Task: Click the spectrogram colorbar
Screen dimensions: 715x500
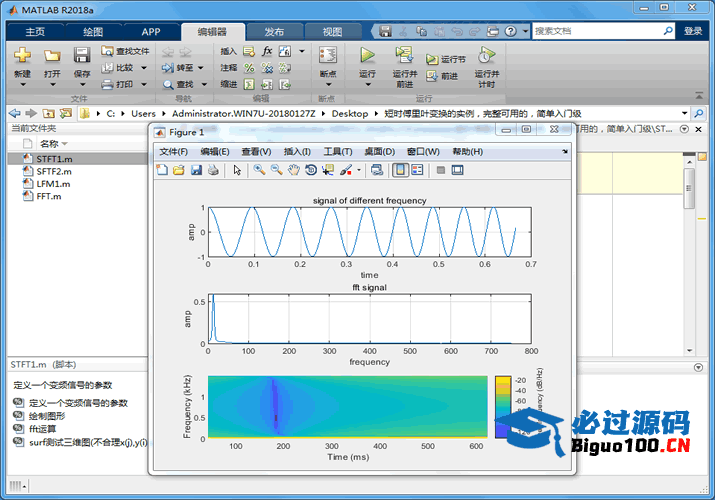Action: coord(503,407)
